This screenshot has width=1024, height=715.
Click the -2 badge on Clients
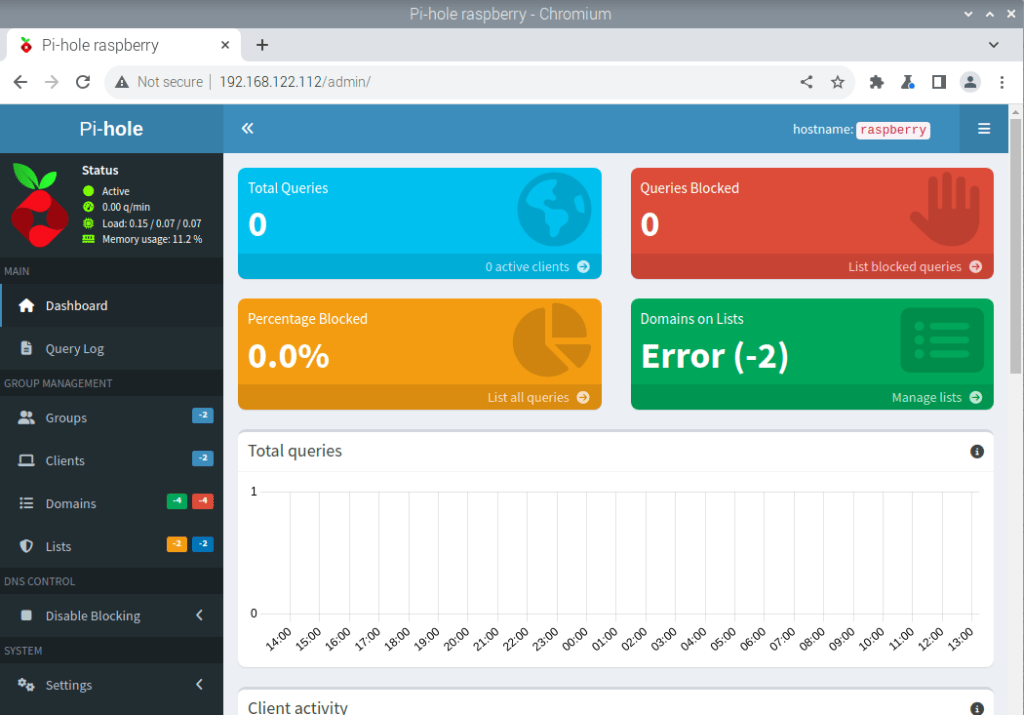[x=202, y=458]
